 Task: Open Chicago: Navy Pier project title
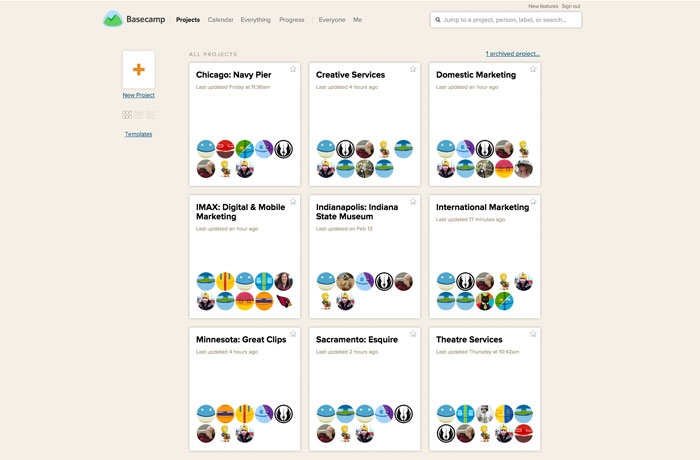tap(233, 75)
